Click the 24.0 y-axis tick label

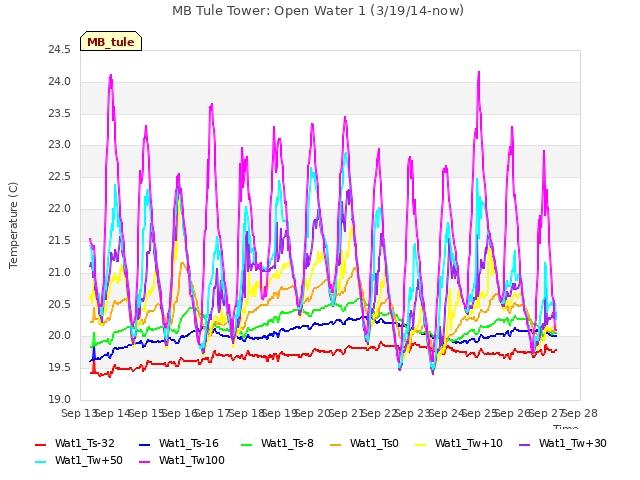[59, 82]
